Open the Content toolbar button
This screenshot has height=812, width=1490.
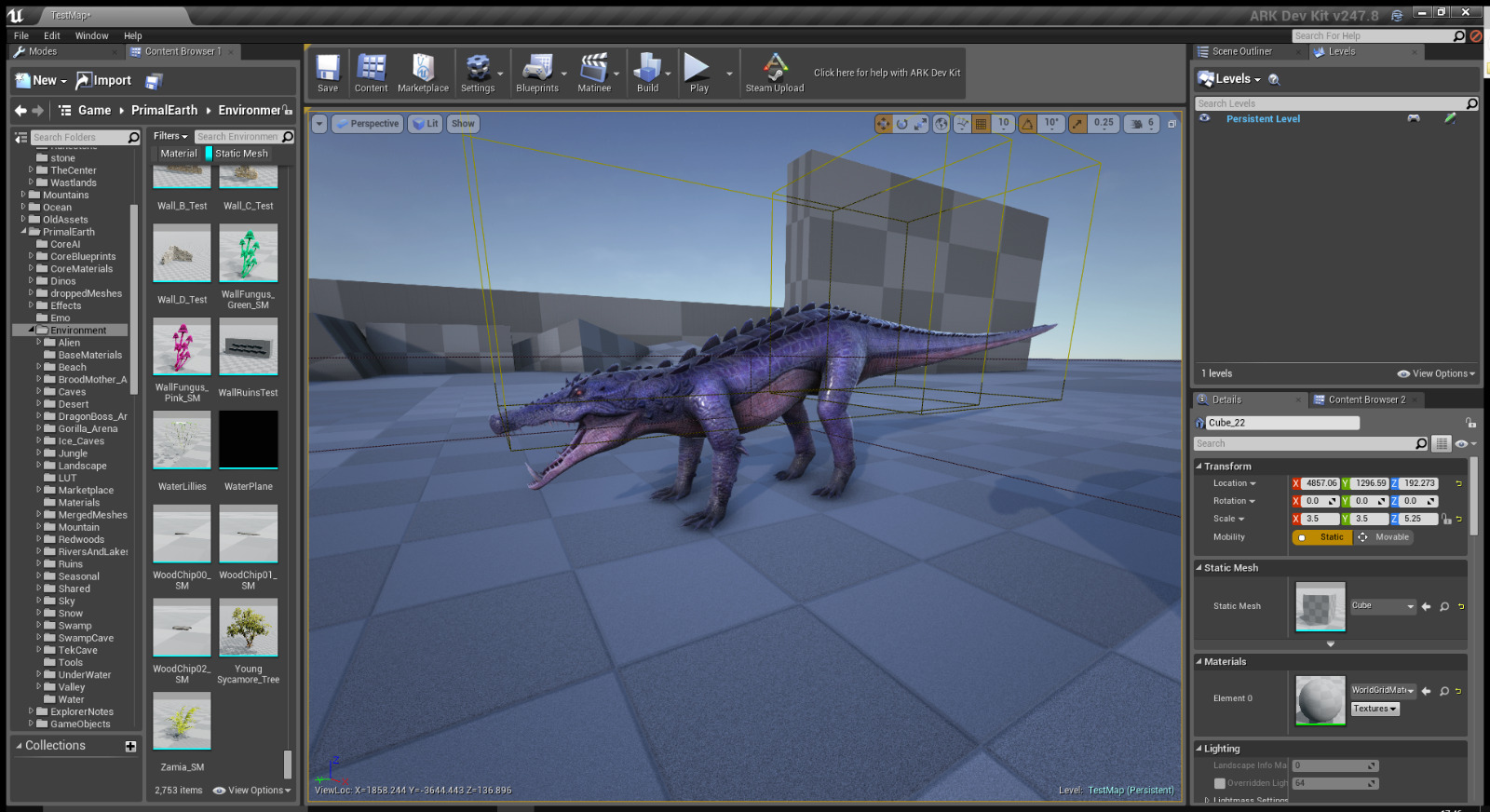tap(371, 74)
